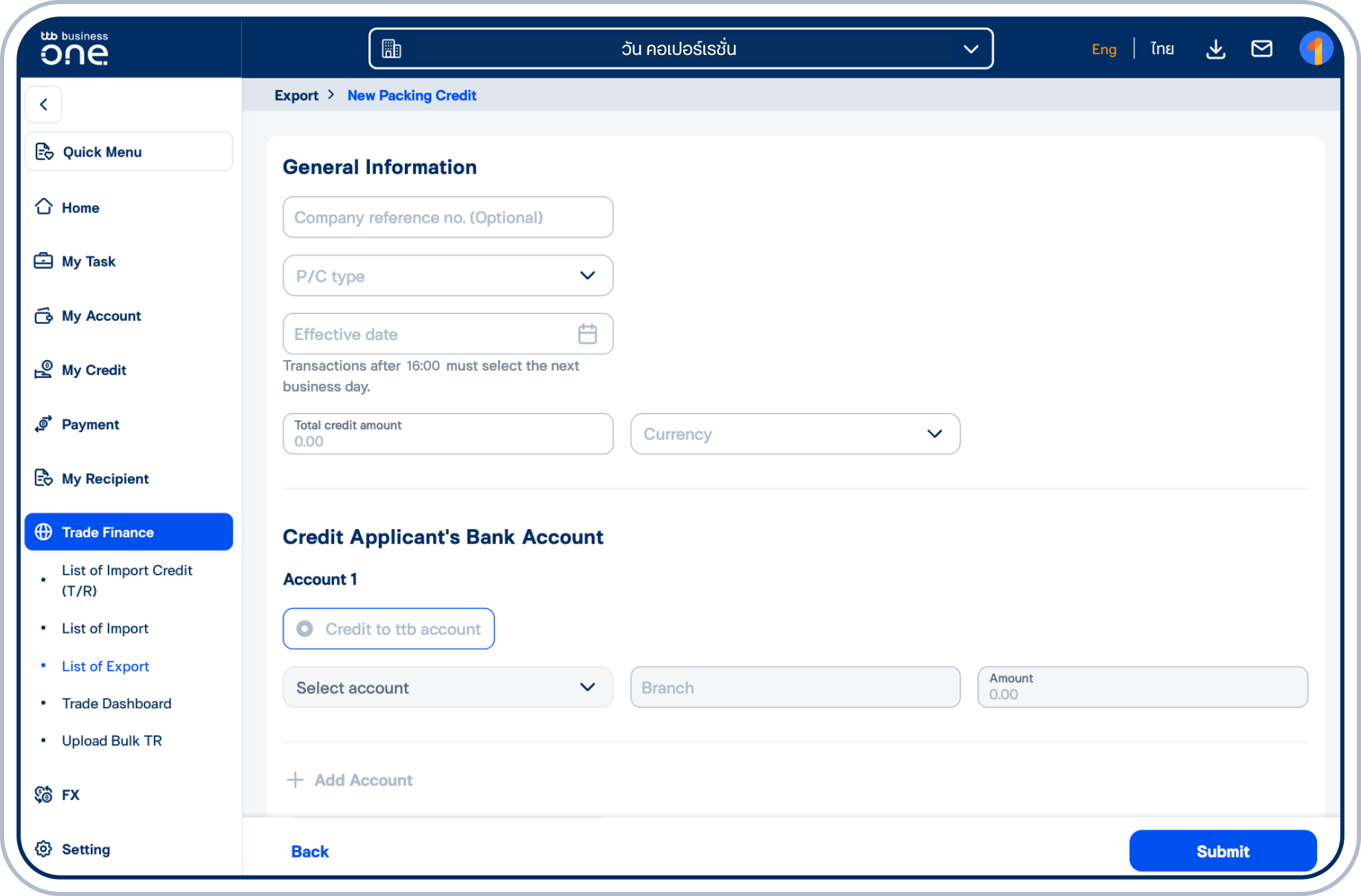Select Credit to ttb account radio
Image resolution: width=1361 pixels, height=896 pixels.
(x=305, y=629)
